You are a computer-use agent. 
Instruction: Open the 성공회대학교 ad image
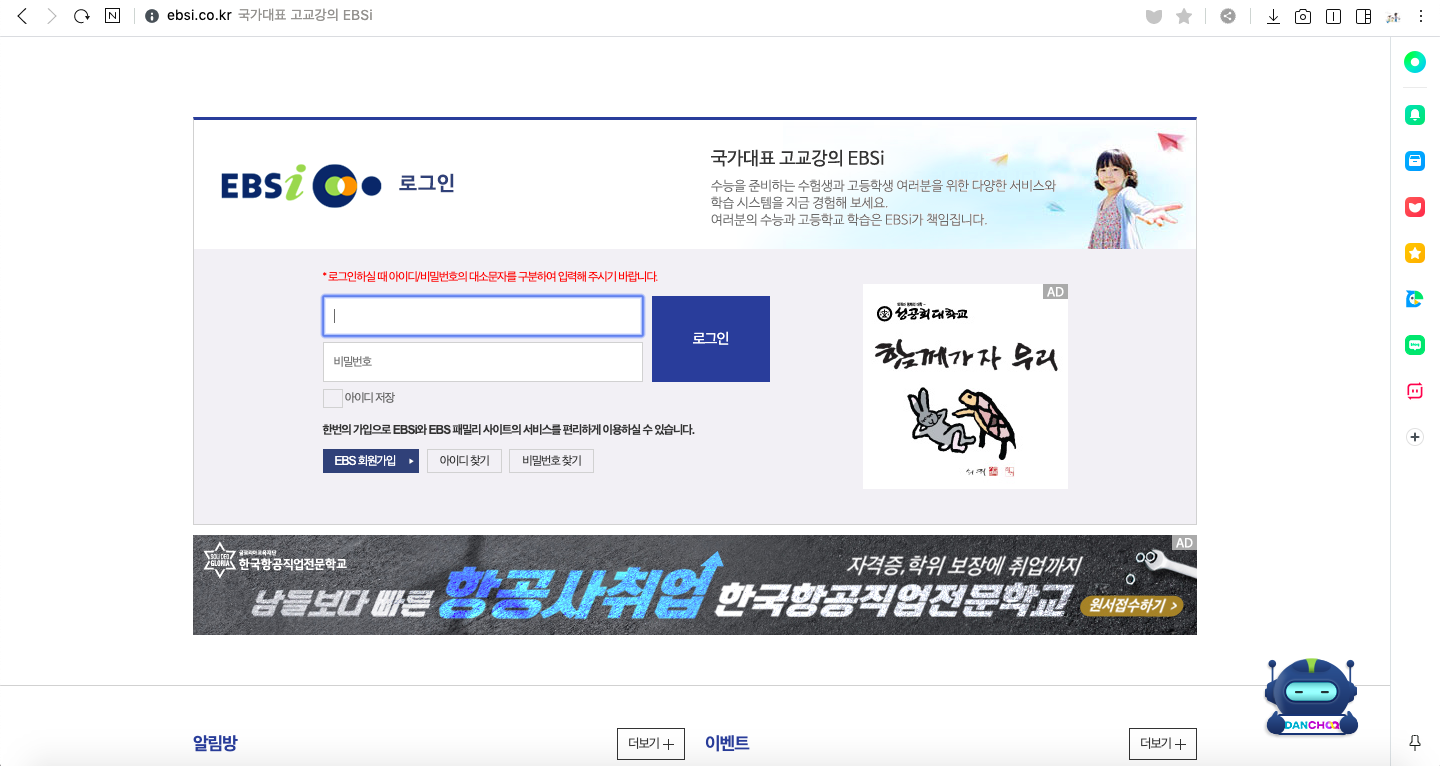965,387
